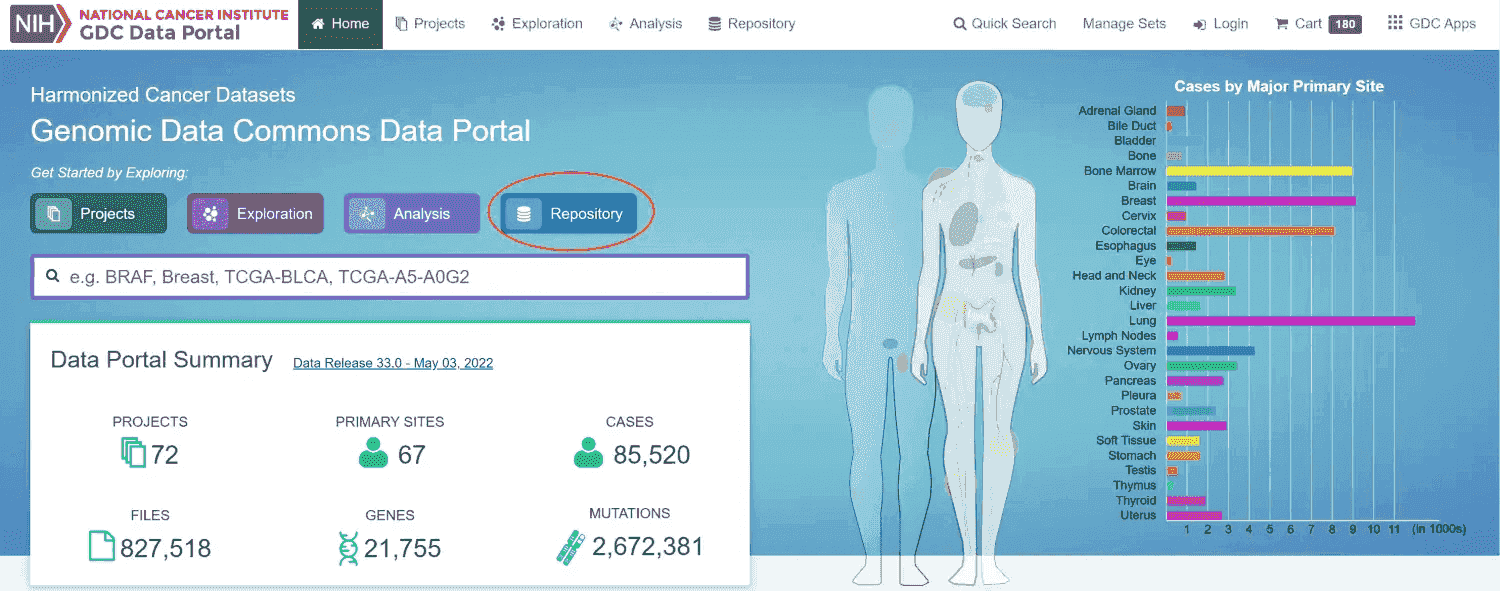Click the icon in the Get Started Projects button
Viewport: 1500px width, 591px height.
coord(53,214)
